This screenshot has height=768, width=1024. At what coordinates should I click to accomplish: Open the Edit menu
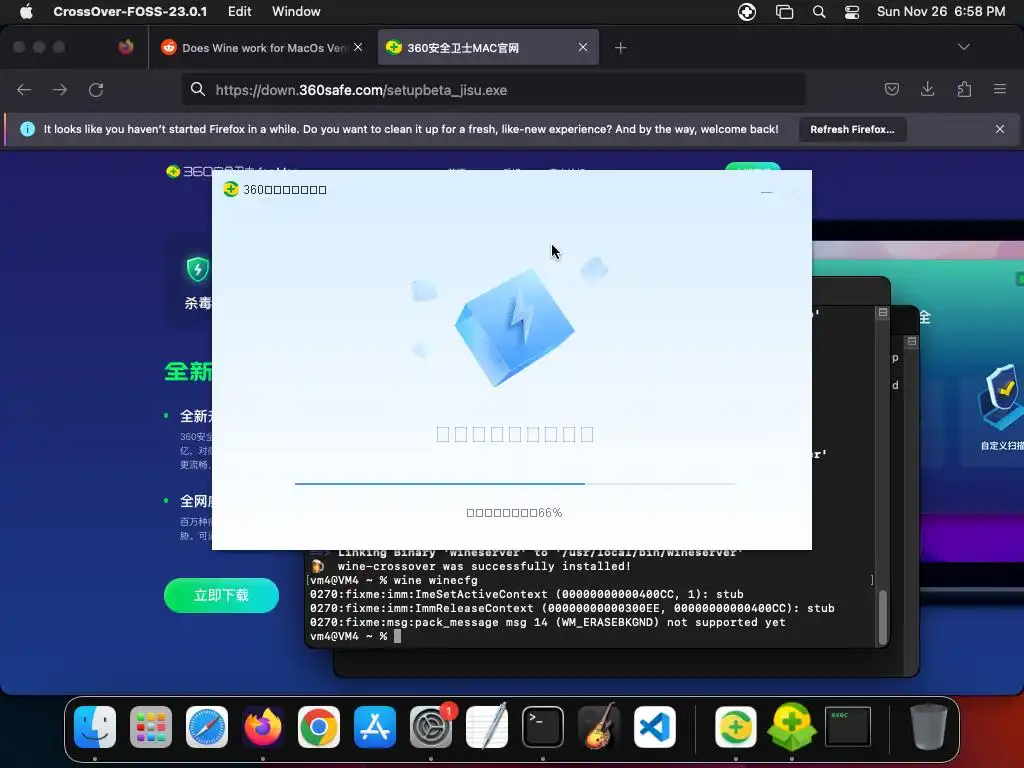pos(240,11)
